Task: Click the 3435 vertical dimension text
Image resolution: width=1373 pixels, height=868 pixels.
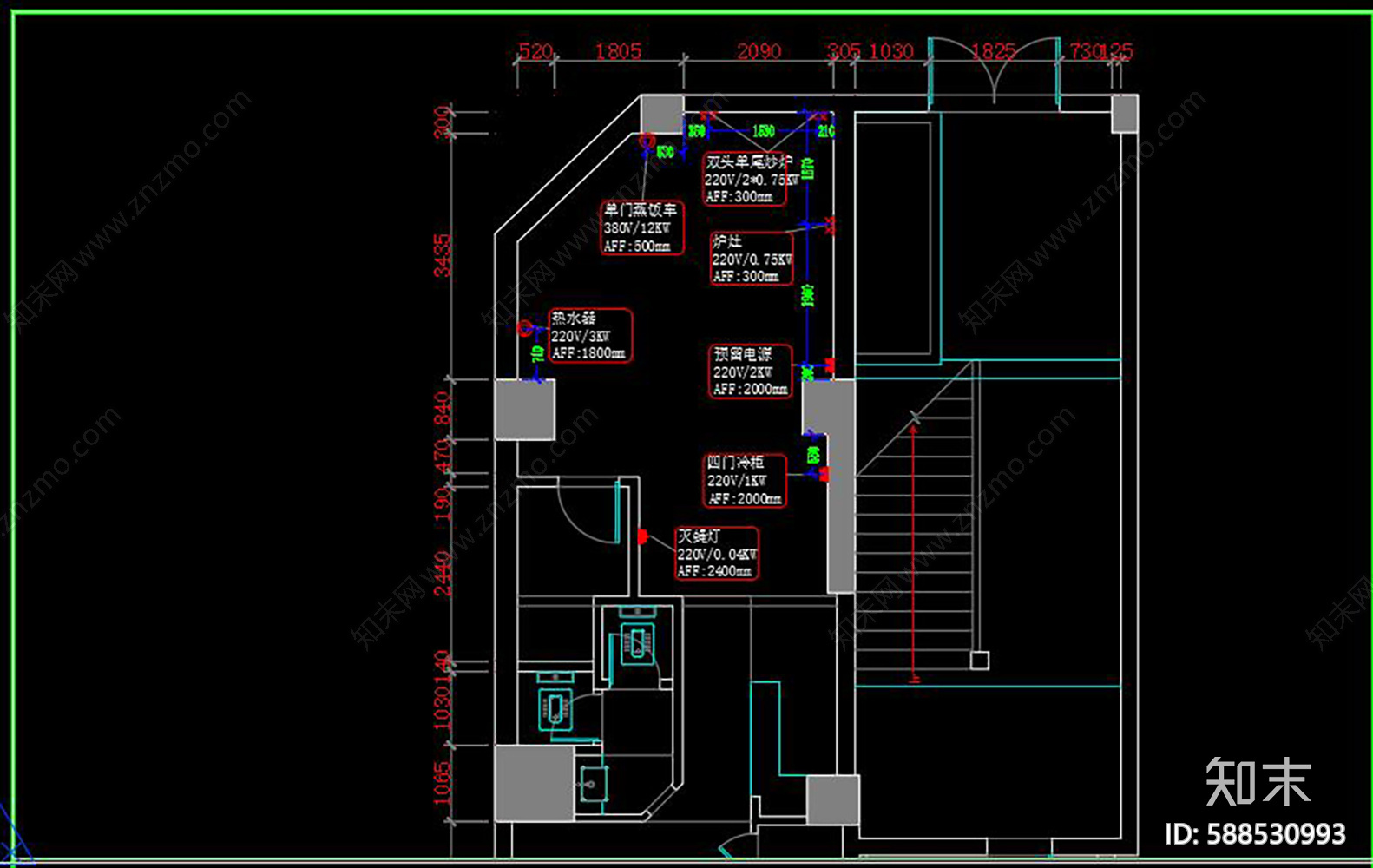Action: [443, 255]
